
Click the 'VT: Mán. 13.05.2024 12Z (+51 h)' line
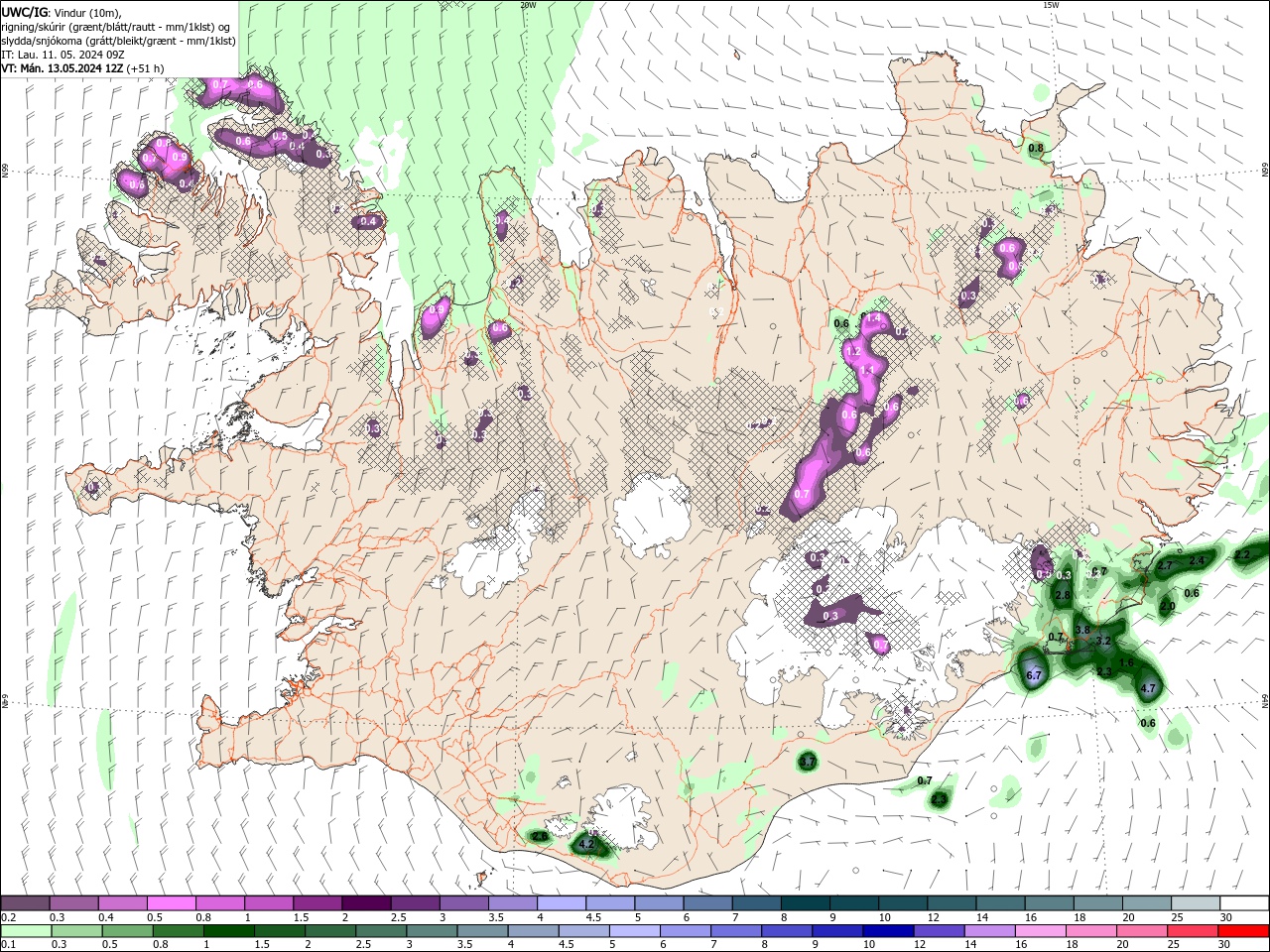[82, 68]
